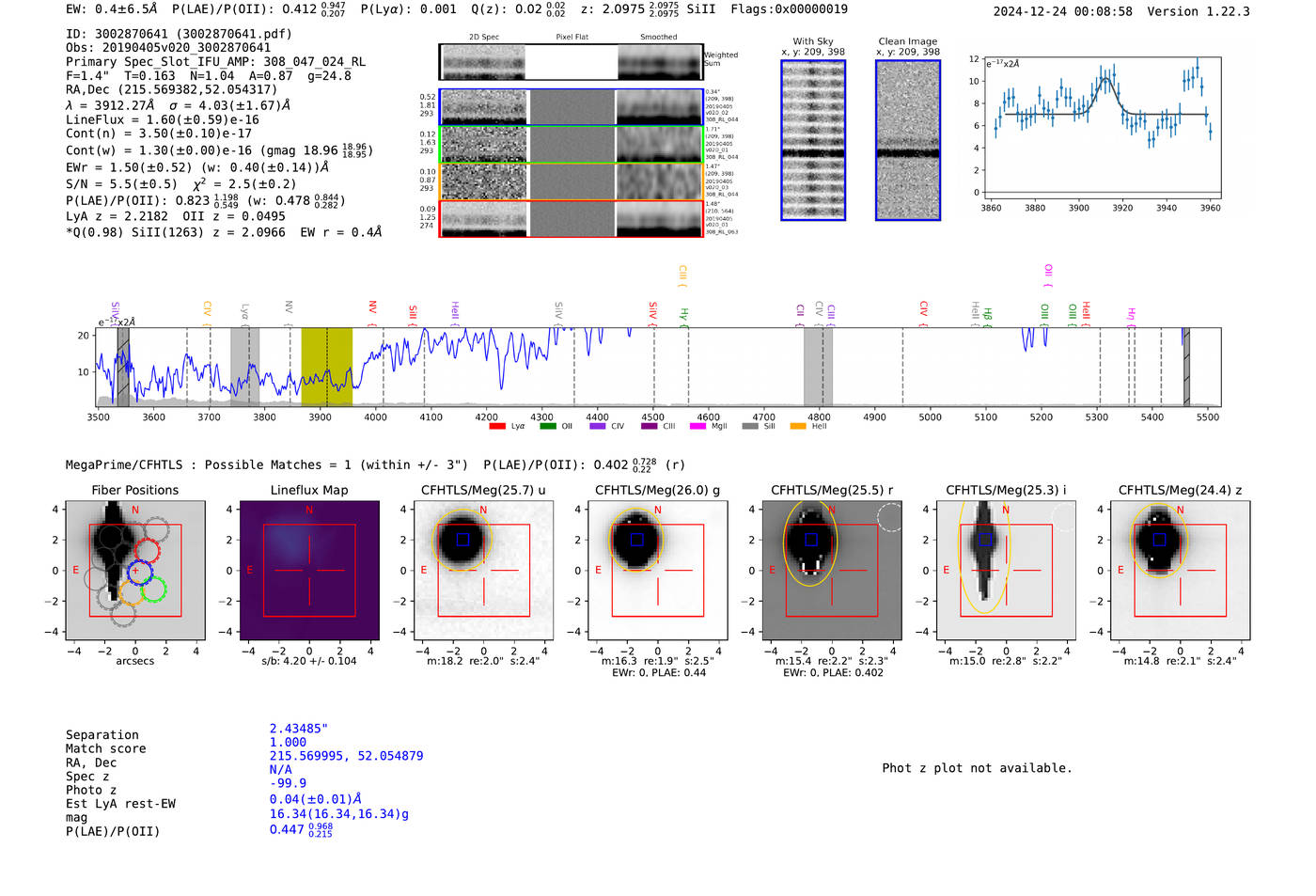Click the 2024-12-24 00:08:58 timestamp
Viewport: 1316px width, 896px height.
(x=1063, y=11)
